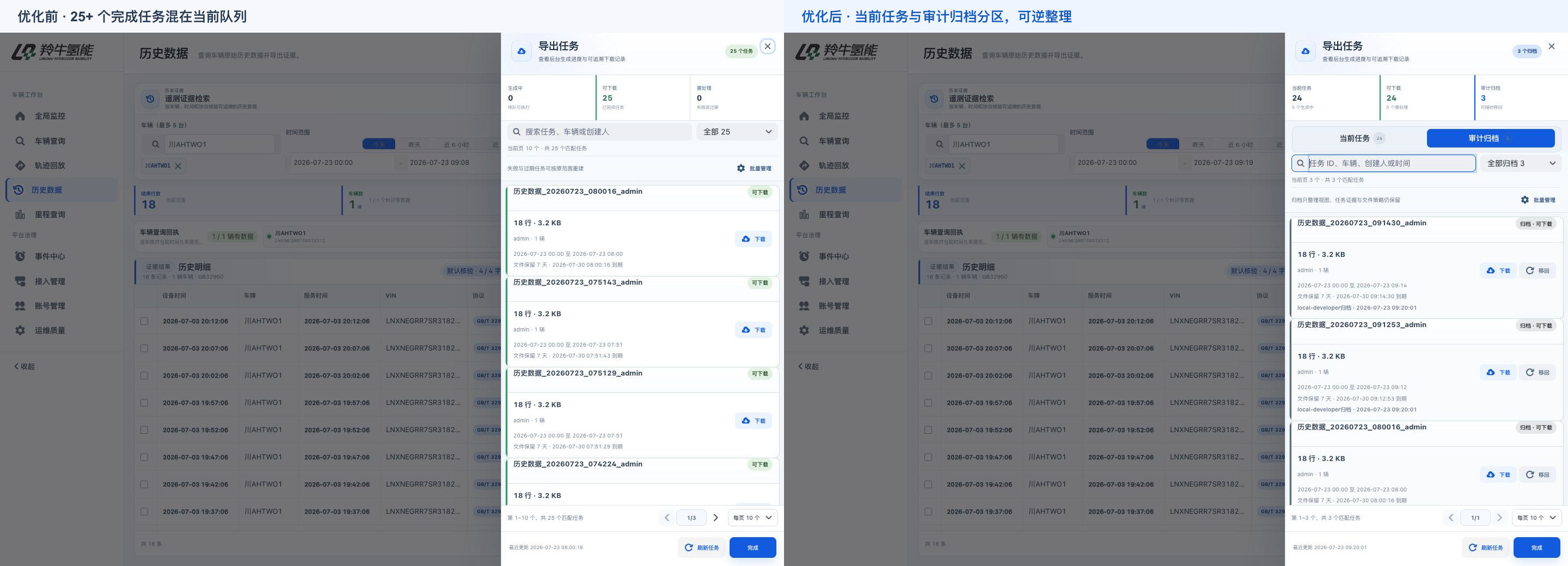Move back 历史数据_20260723_091430_admin from archive
Image resolution: width=1568 pixels, height=566 pixels.
pos(1538,271)
